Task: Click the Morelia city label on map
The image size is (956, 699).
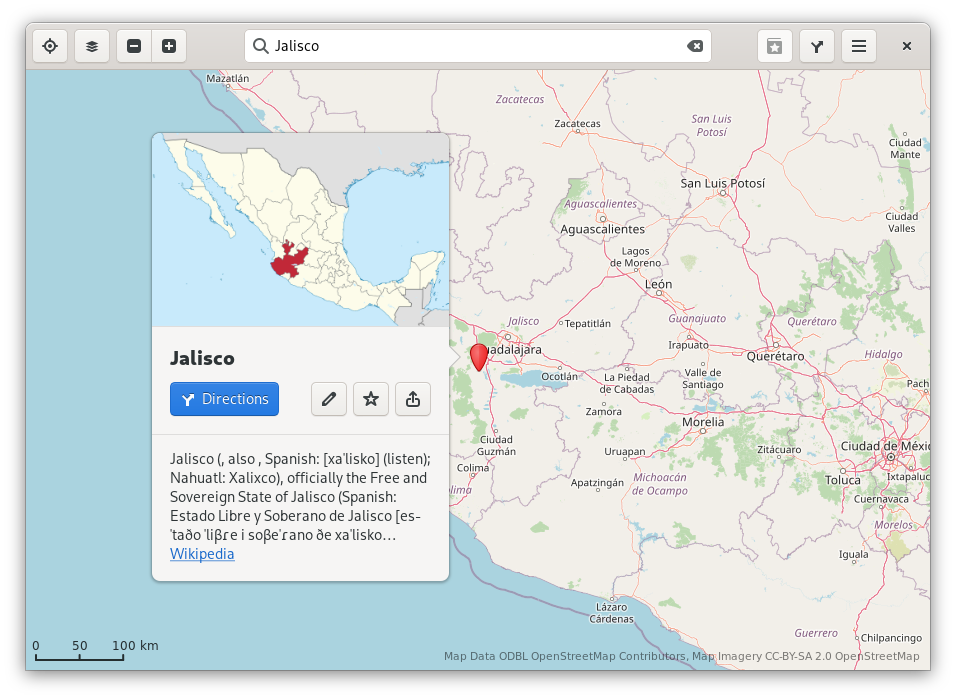Action: [702, 422]
